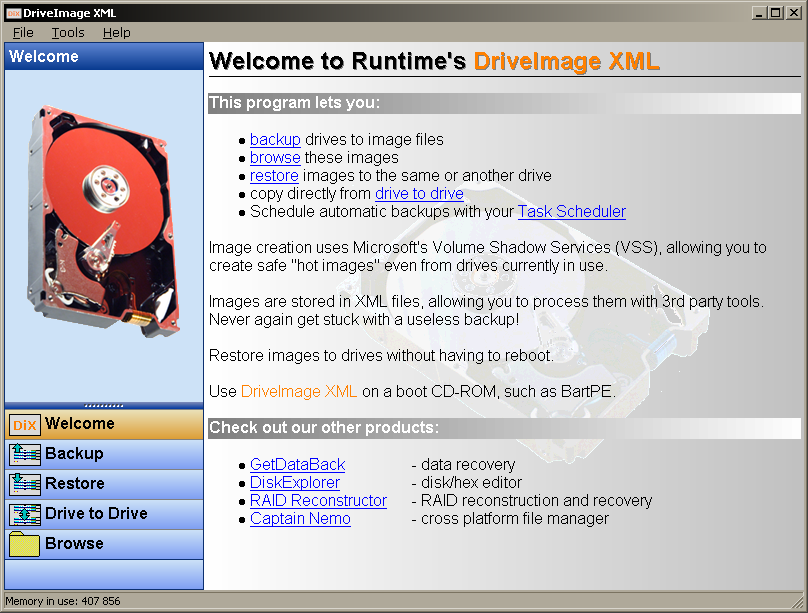Maximize the DriveImage XML window
808x613 pixels.
point(775,13)
